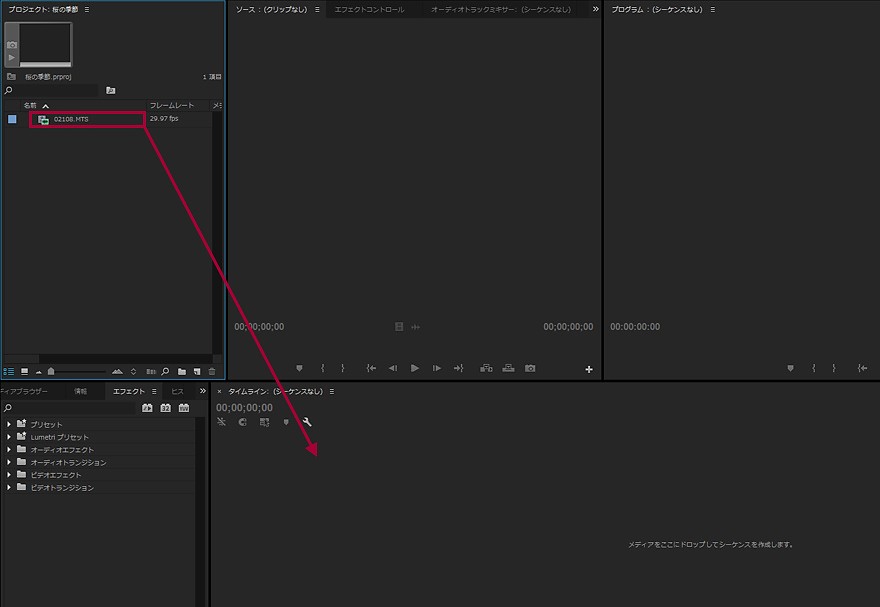Click the poster frame camera icon on thumbnail
Image resolution: width=880 pixels, height=607 pixels.
(12, 45)
